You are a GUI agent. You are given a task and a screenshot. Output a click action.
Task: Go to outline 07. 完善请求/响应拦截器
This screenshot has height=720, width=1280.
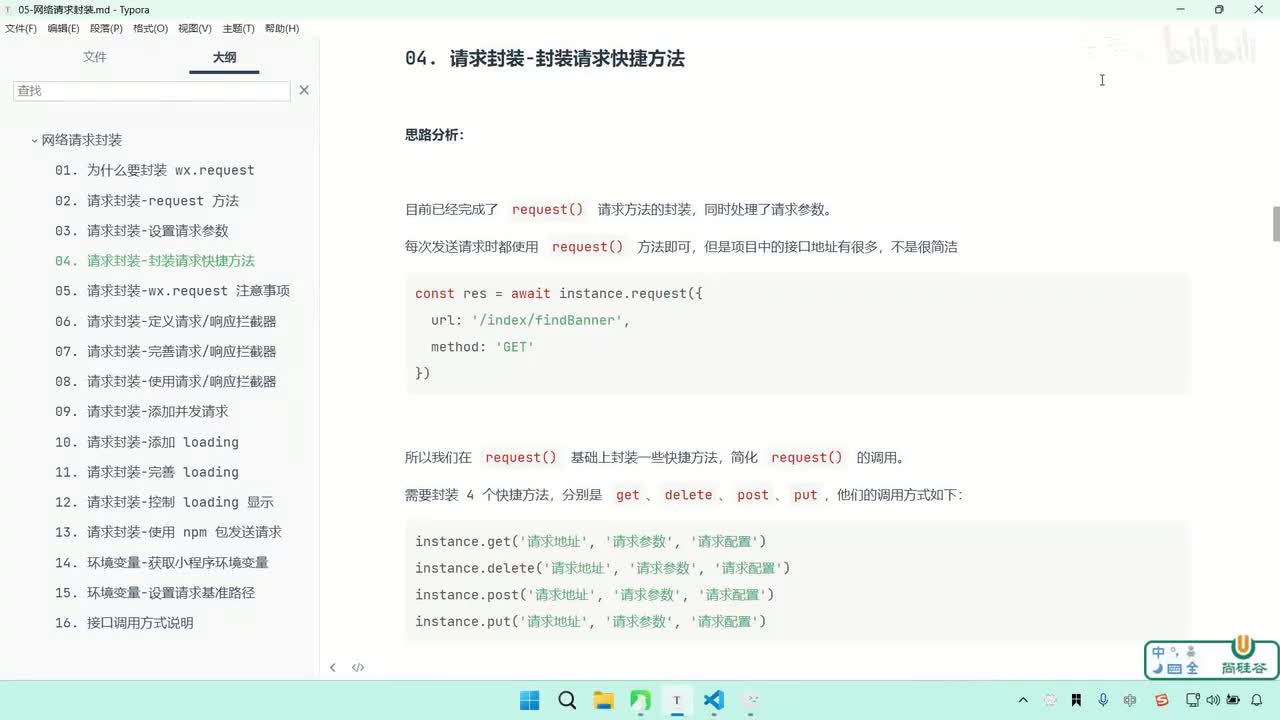tap(166, 351)
